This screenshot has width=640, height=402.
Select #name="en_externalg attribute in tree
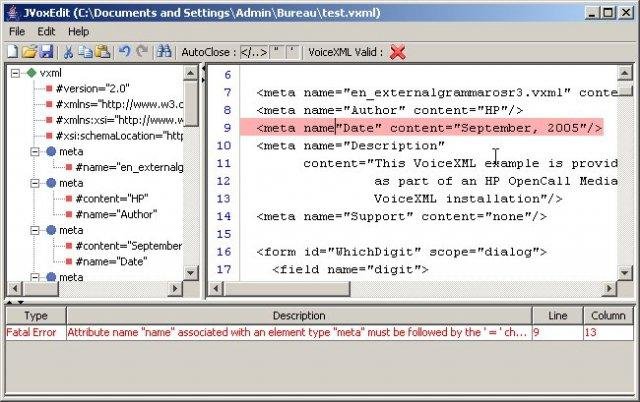[129, 167]
